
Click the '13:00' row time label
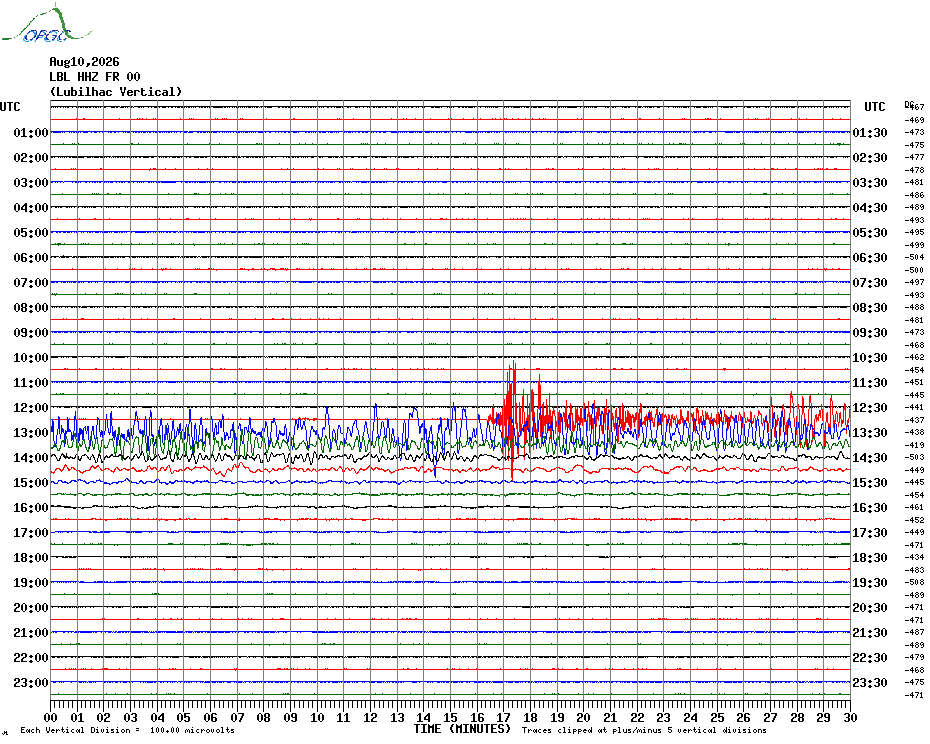(31, 433)
